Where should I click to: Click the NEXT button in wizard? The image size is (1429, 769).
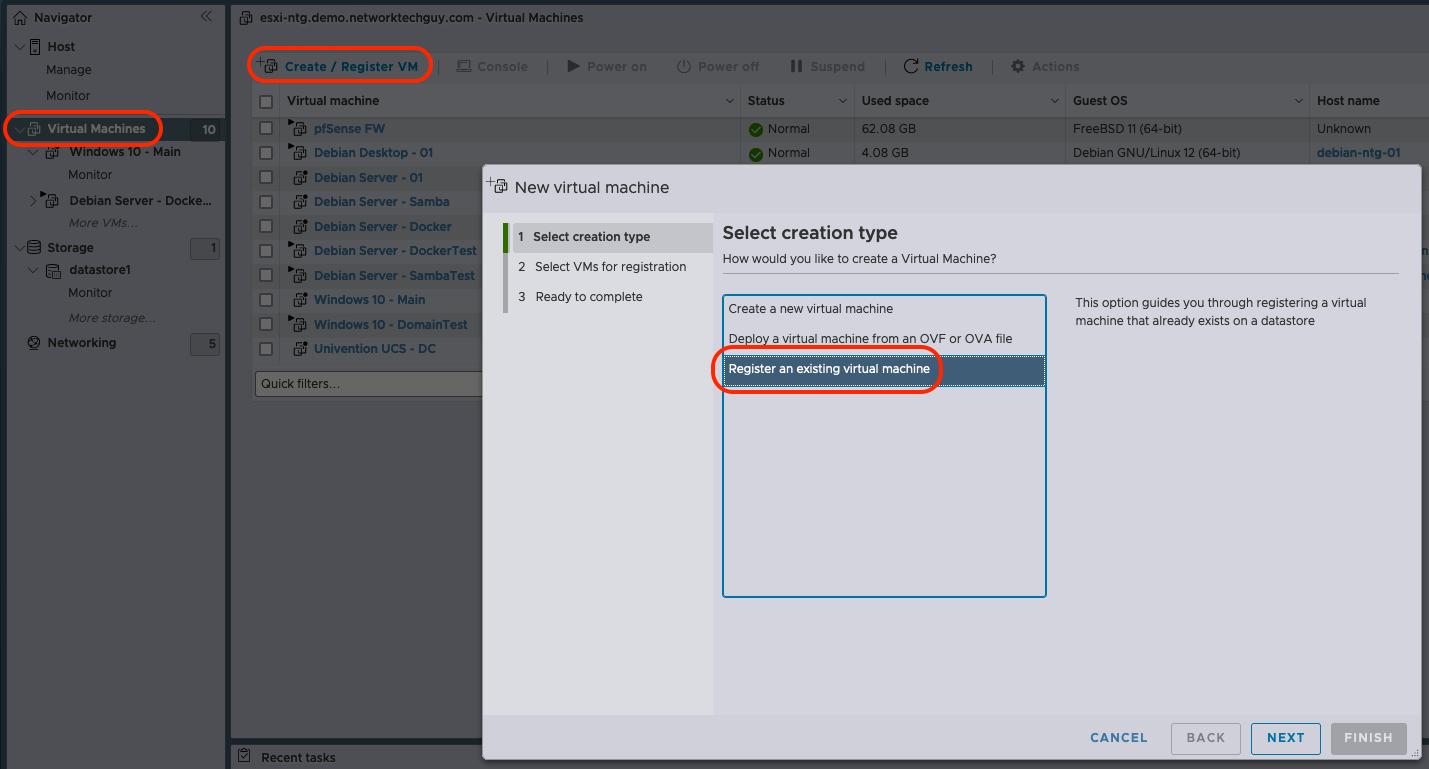[1286, 738]
